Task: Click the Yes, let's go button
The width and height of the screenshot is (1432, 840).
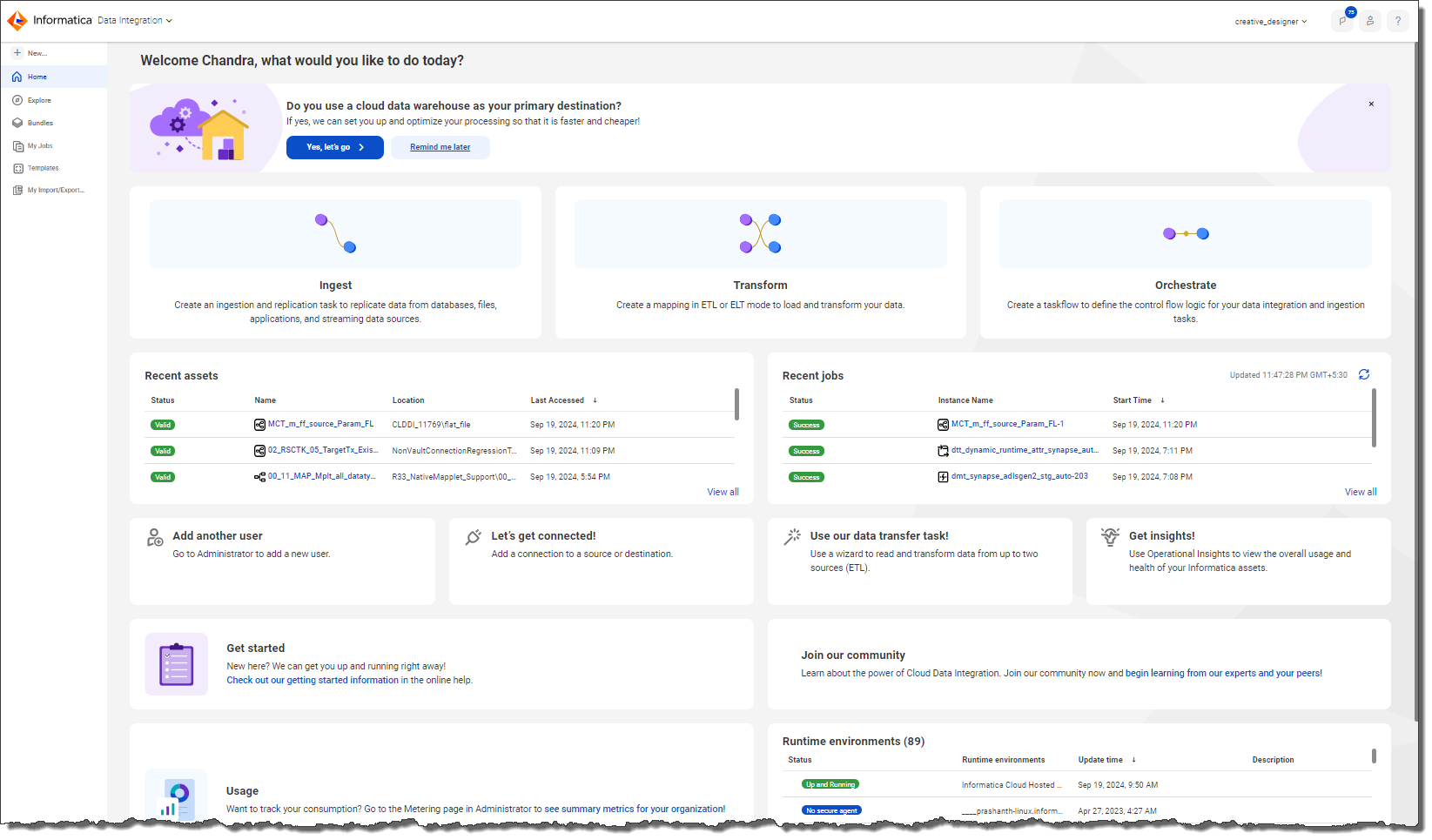Action: (335, 147)
